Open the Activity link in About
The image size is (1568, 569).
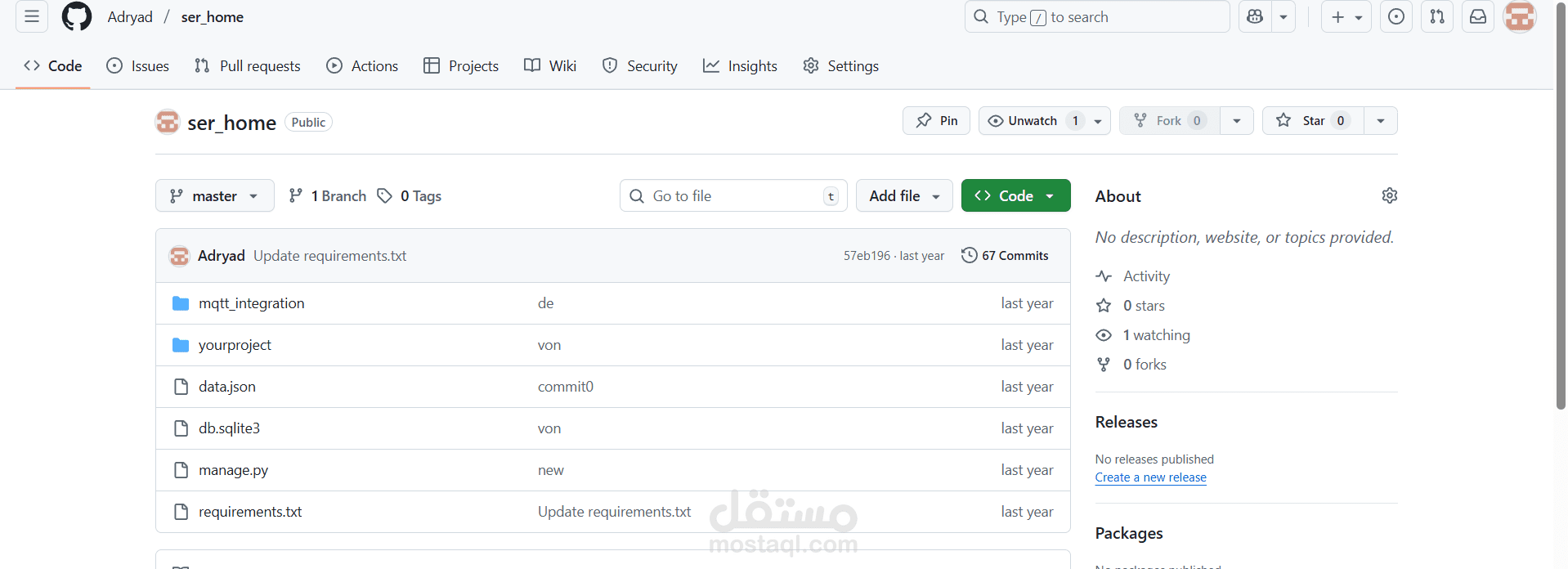click(x=1133, y=276)
